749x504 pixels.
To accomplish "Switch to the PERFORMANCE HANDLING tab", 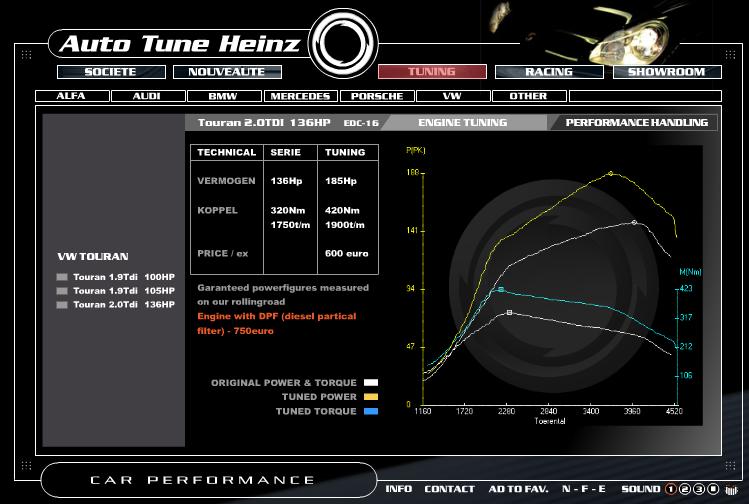I will click(x=636, y=123).
